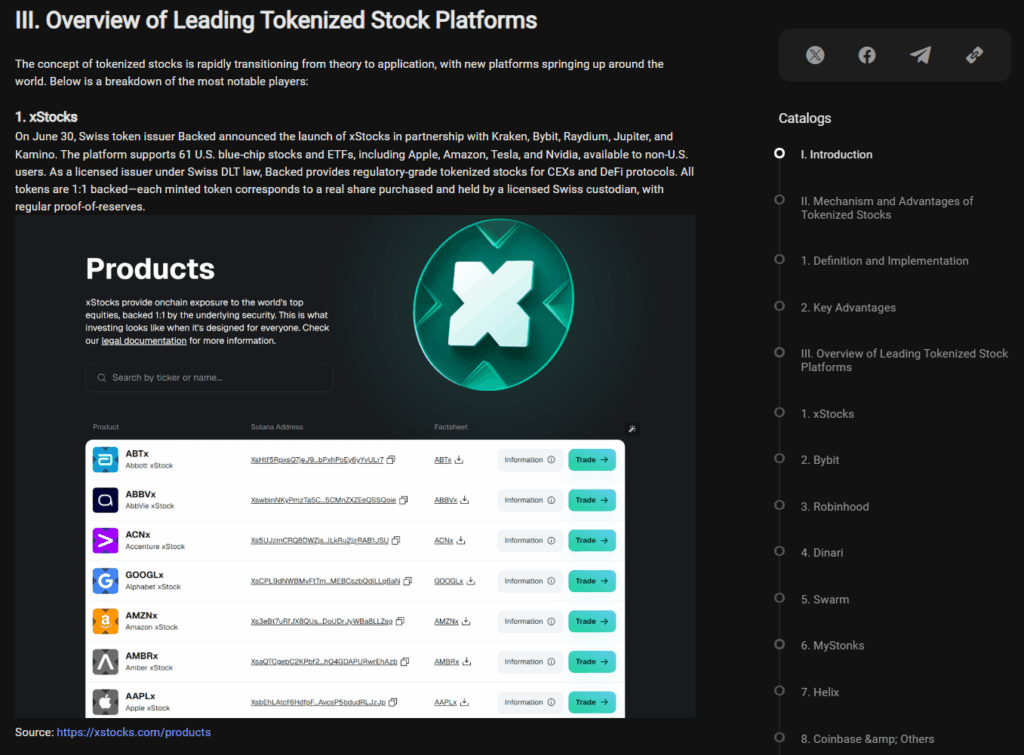Viewport: 1024px width, 755px height.
Task: Click the Amazon AMZNx logo icon
Action: (105, 621)
